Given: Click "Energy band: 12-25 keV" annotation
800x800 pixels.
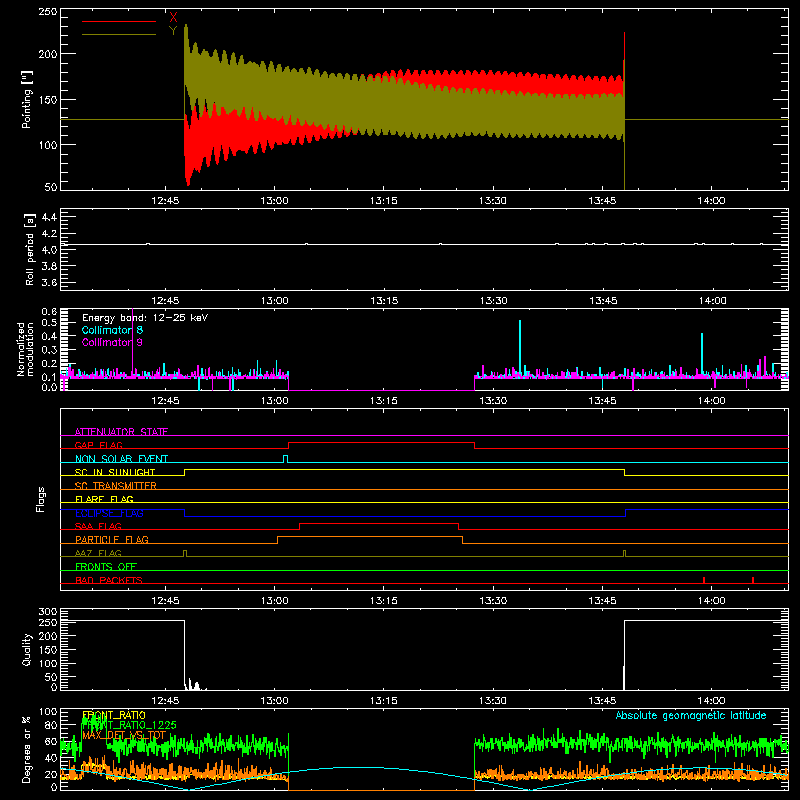Looking at the screenshot, I should [x=145, y=317].
